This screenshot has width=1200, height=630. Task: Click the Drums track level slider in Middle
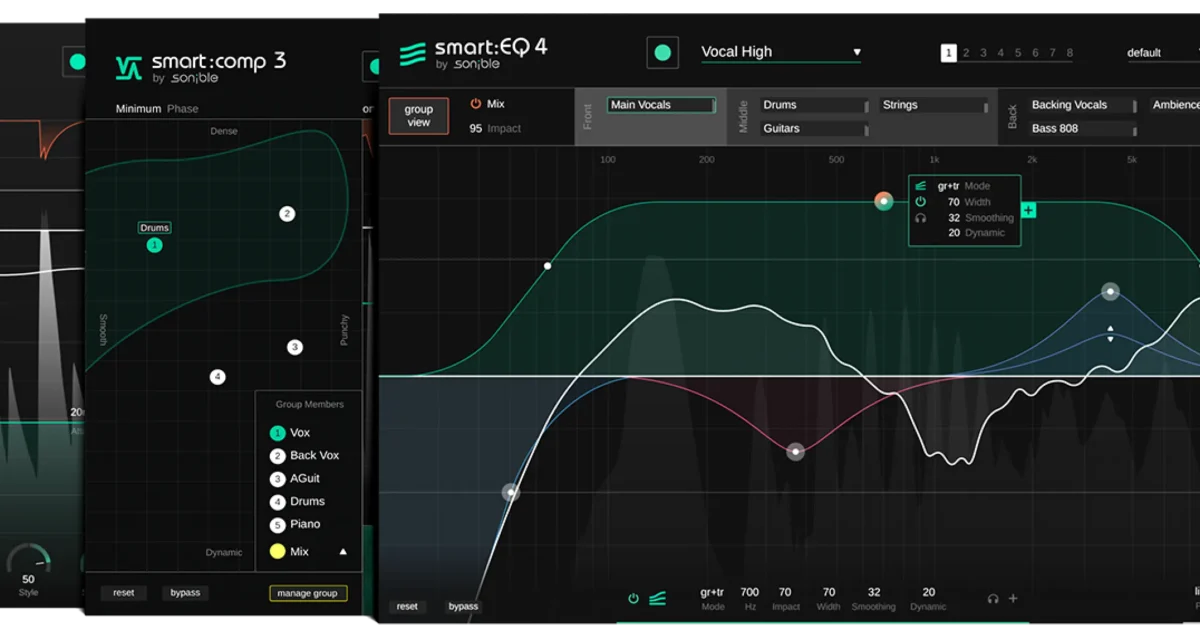click(866, 106)
